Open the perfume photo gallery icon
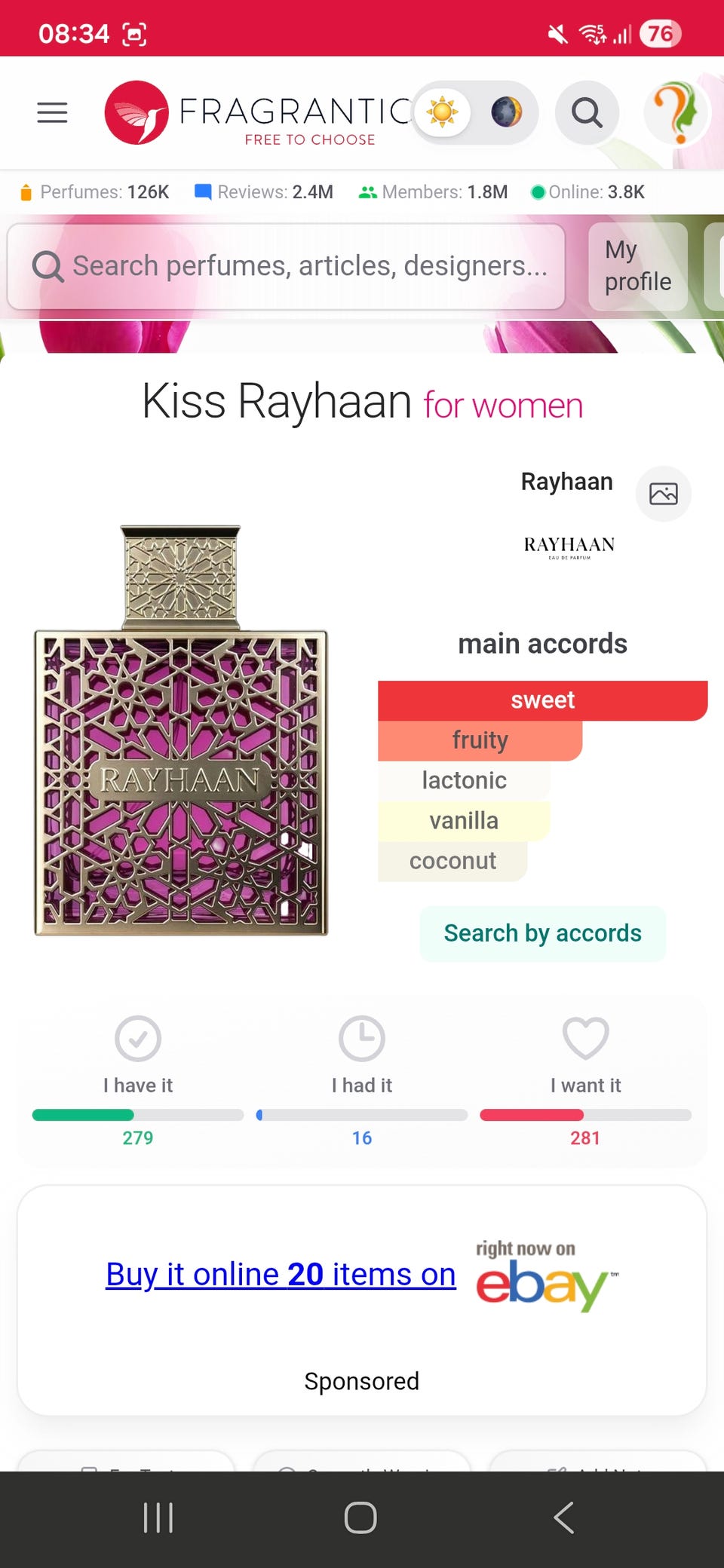This screenshot has height=1568, width=724. coord(664,494)
